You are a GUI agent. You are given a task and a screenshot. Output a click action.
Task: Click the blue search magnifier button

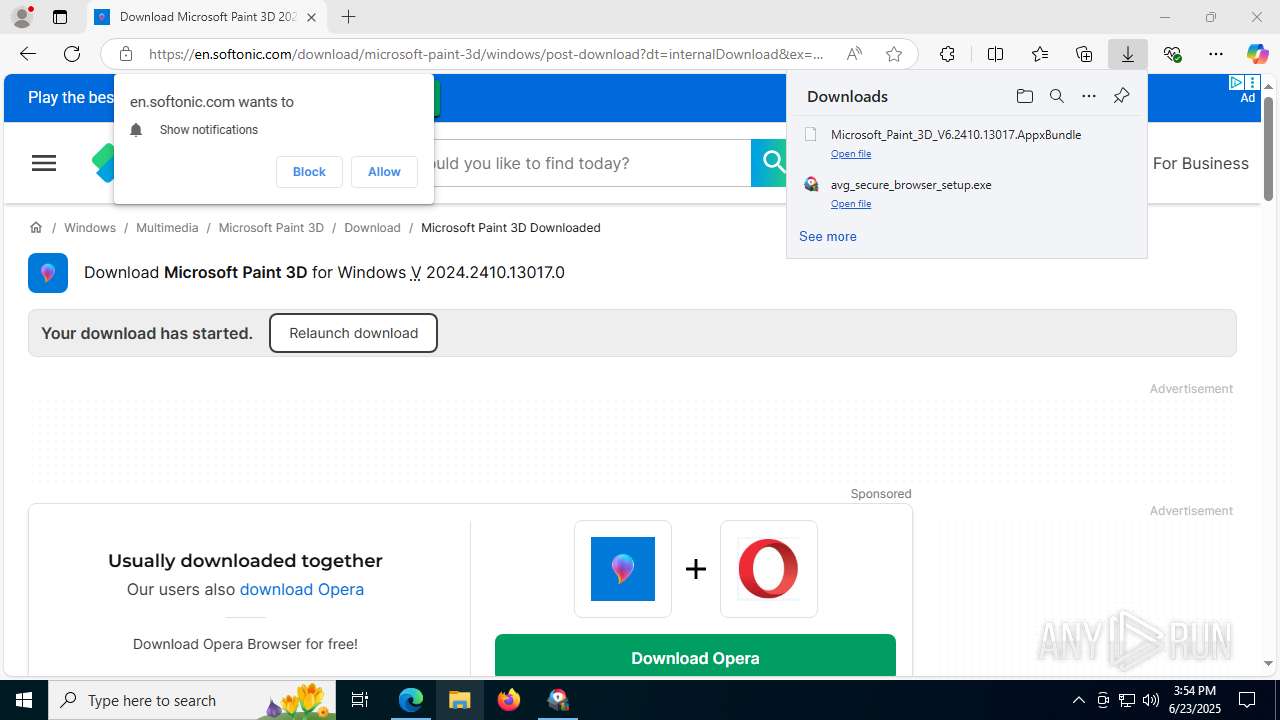click(x=770, y=163)
